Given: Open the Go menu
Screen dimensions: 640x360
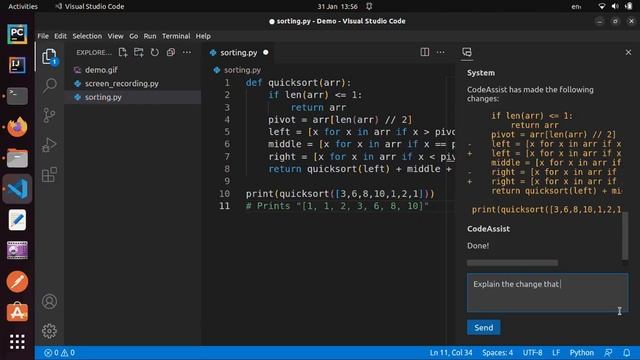Looking at the screenshot, I should click(133, 36).
